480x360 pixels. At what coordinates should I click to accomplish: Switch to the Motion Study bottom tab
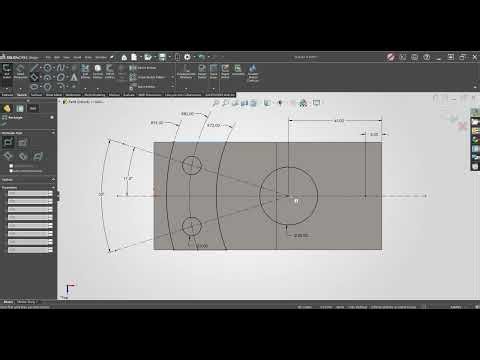tap(26, 302)
